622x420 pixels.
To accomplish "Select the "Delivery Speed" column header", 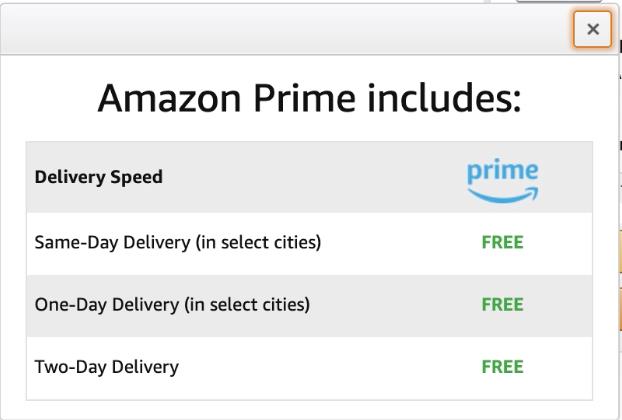I will [98, 177].
